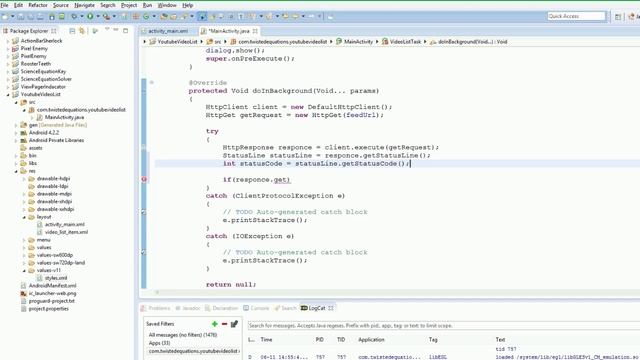Collapse the values-v11 folder
Screen dimensions: 640x360
(24, 271)
